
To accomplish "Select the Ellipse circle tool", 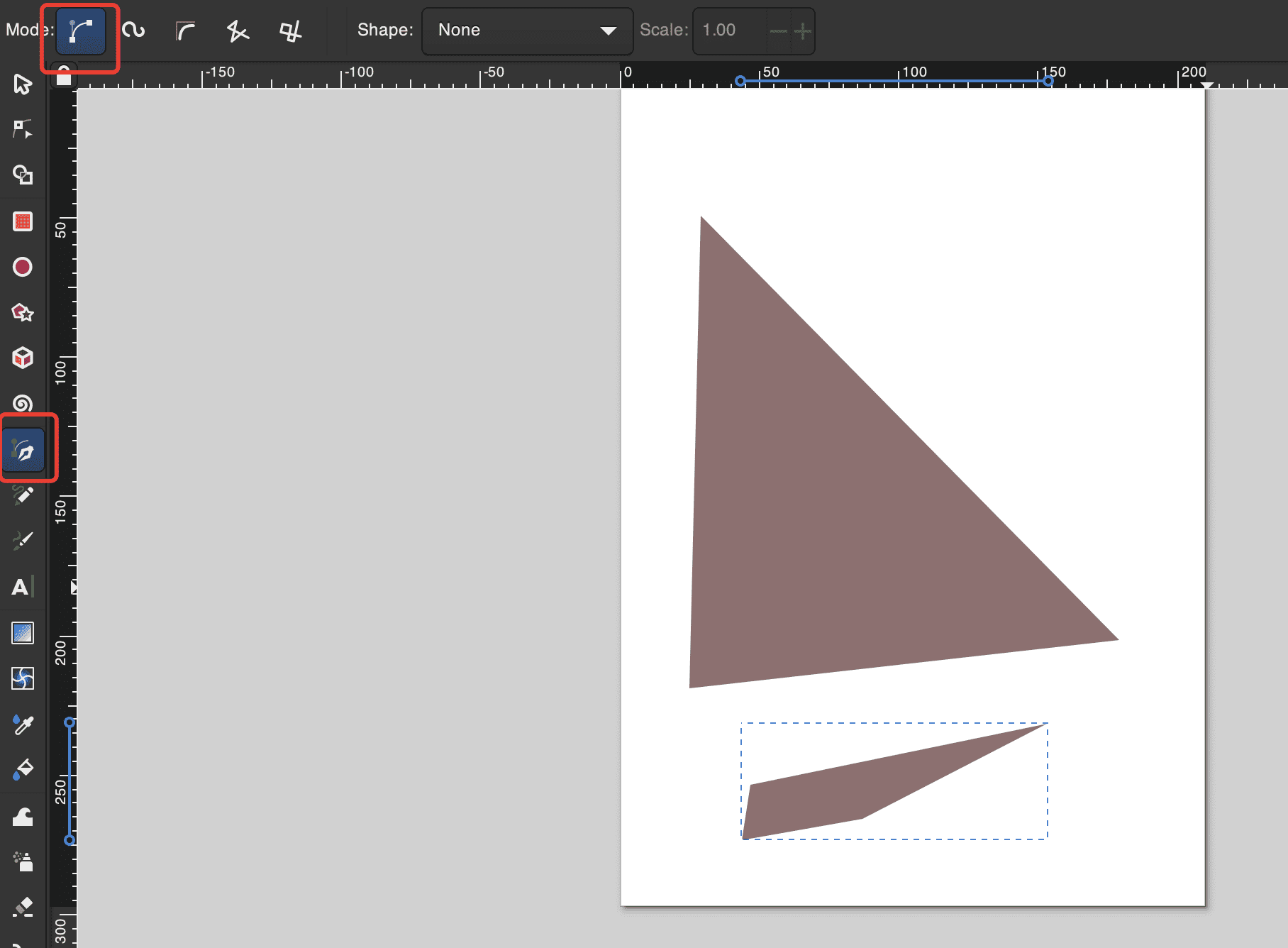I will [23, 267].
